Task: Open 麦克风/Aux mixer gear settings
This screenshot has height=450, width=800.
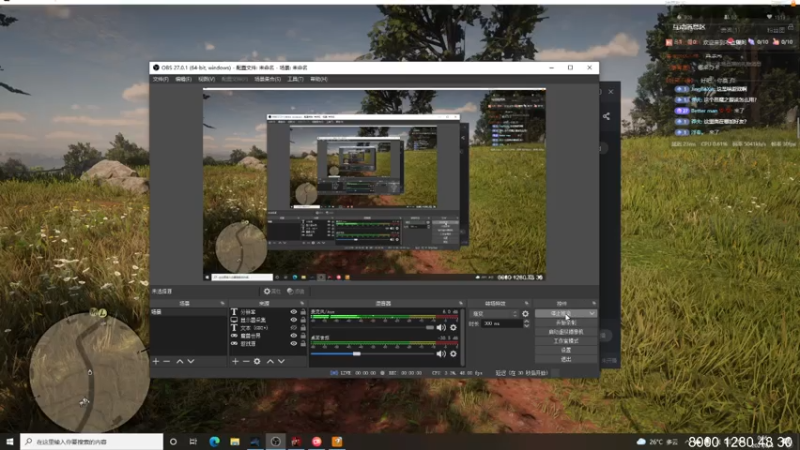Action: (453, 328)
